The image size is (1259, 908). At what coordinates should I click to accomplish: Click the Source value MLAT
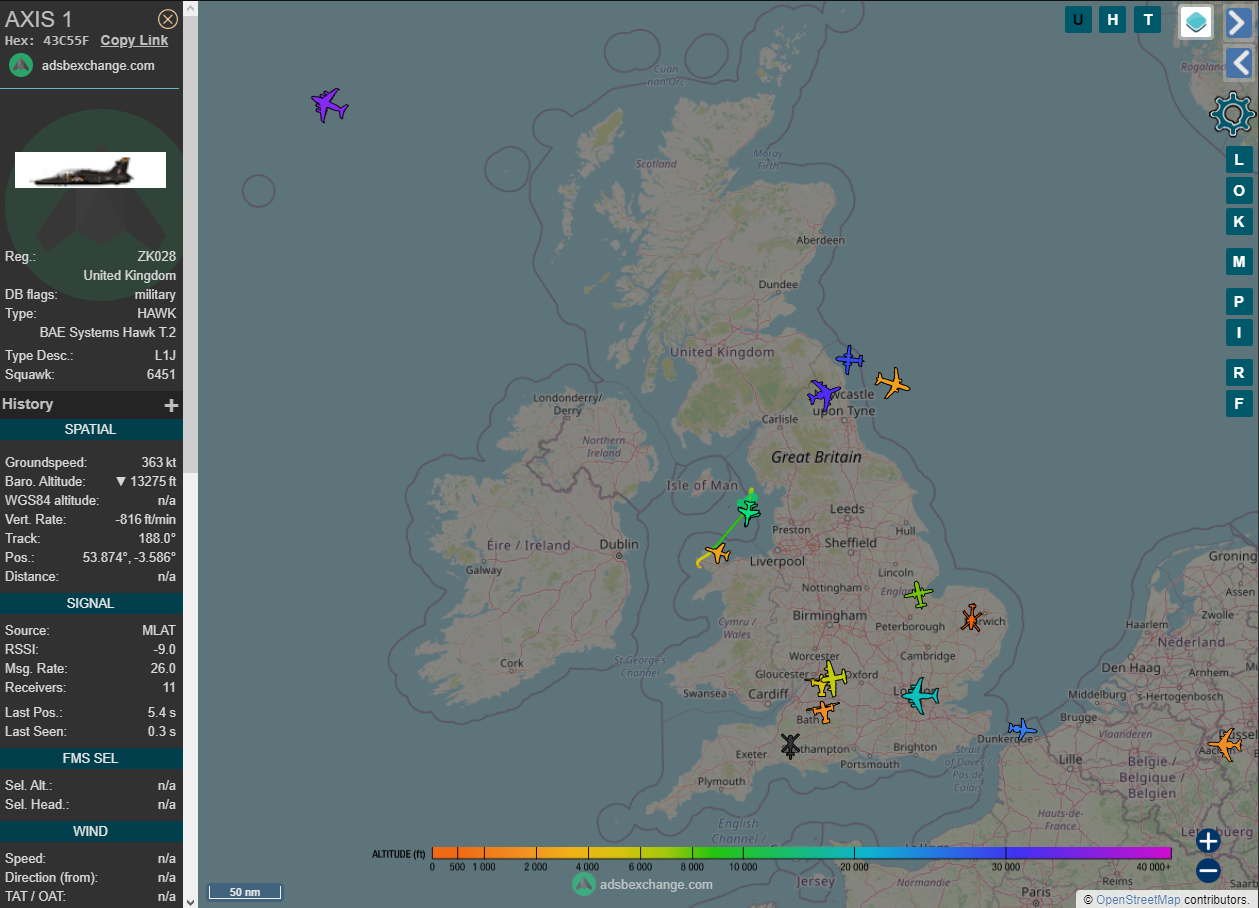click(159, 631)
